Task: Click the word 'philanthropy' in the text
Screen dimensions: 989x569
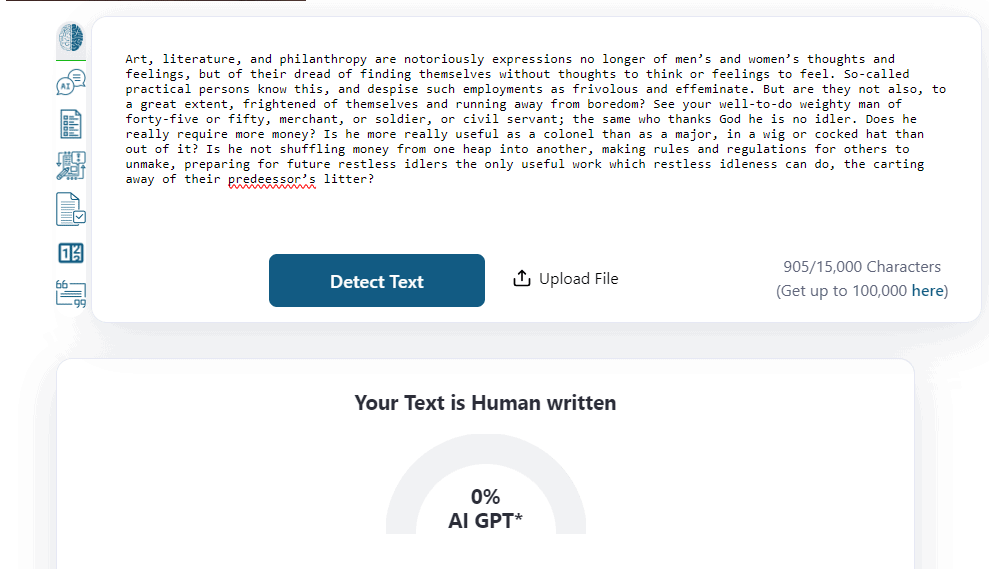Action: click(x=323, y=59)
